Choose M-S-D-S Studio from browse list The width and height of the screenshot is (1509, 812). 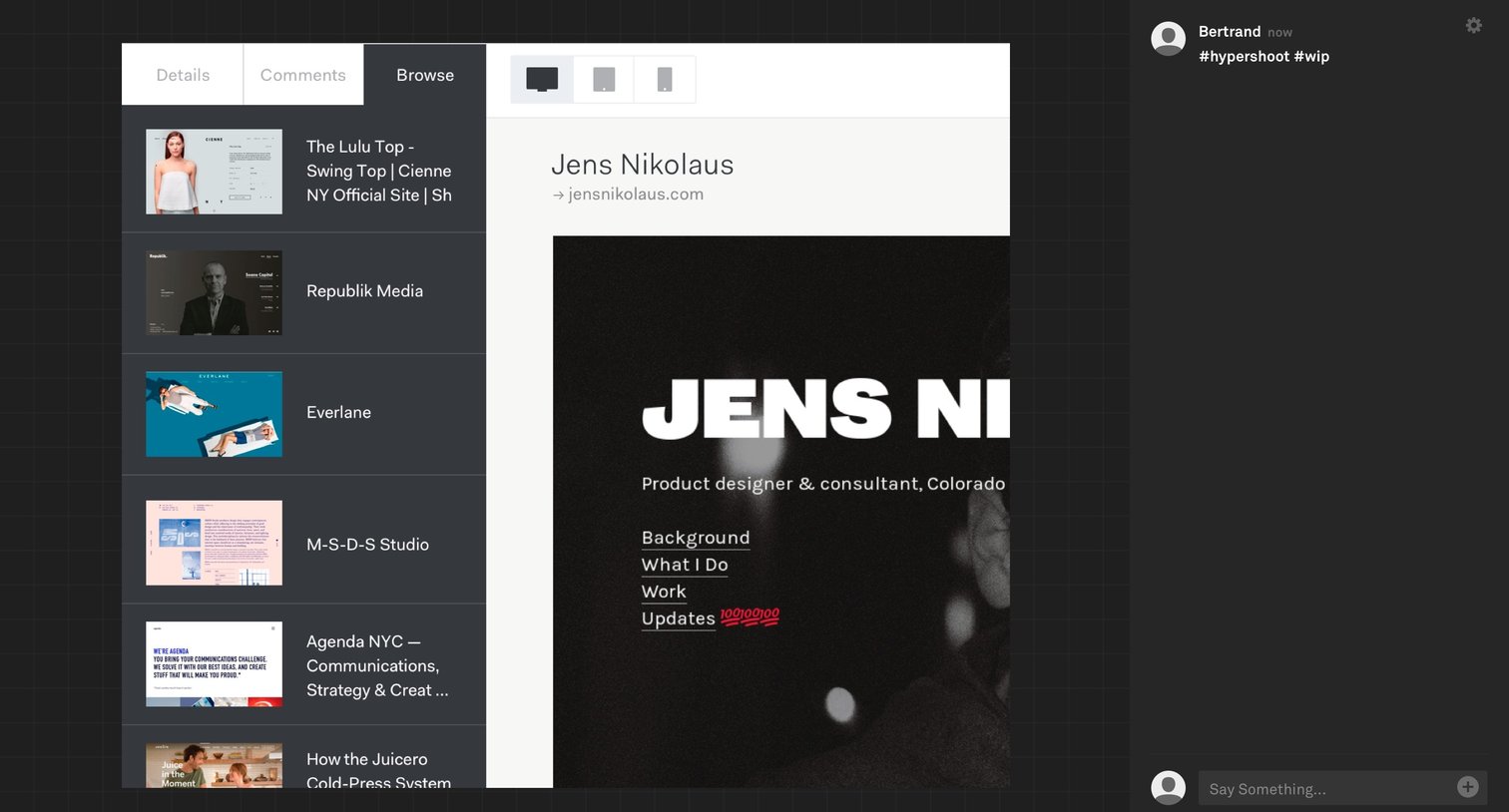click(x=303, y=543)
